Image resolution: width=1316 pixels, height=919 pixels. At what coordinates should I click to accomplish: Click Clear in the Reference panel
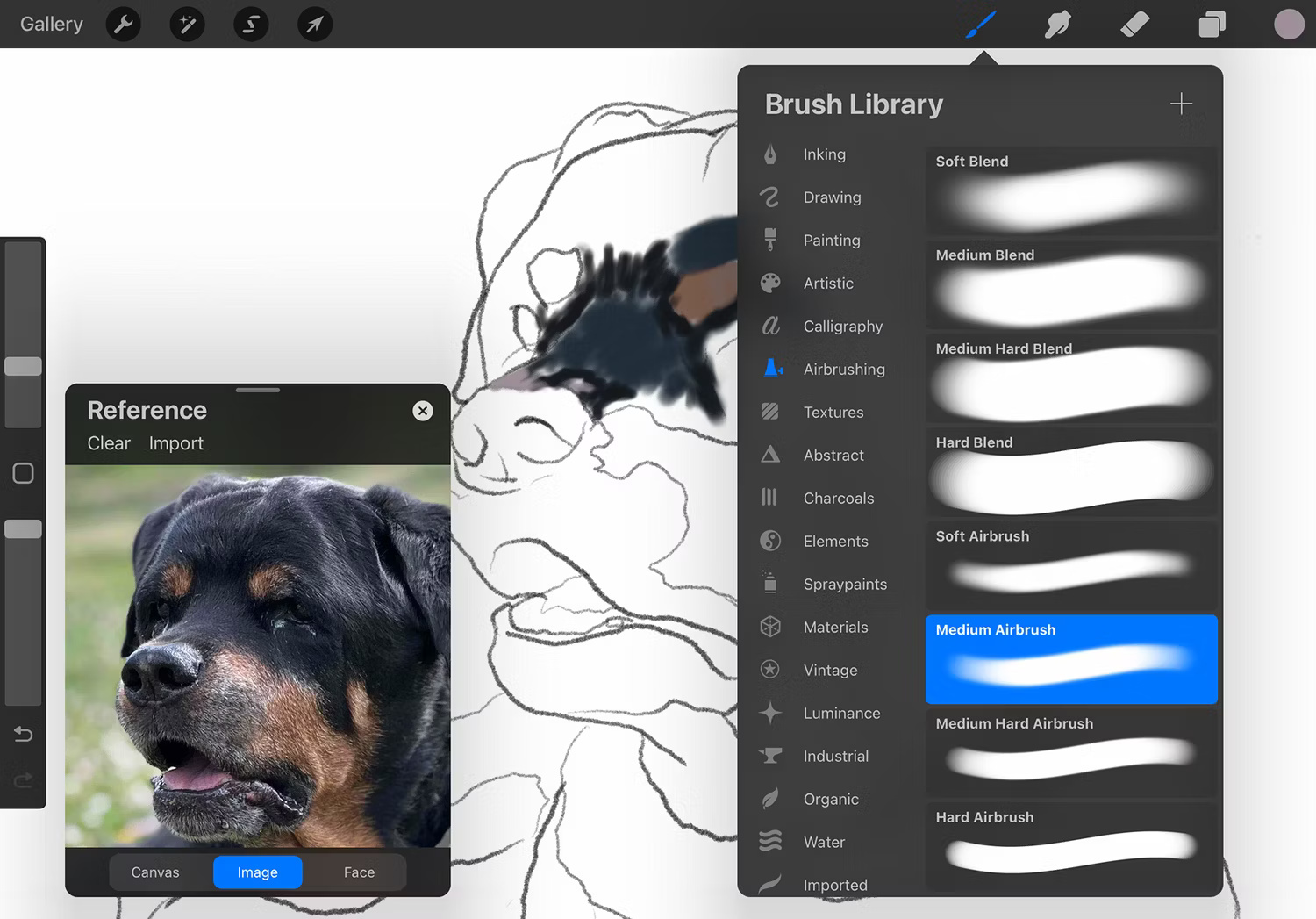108,443
